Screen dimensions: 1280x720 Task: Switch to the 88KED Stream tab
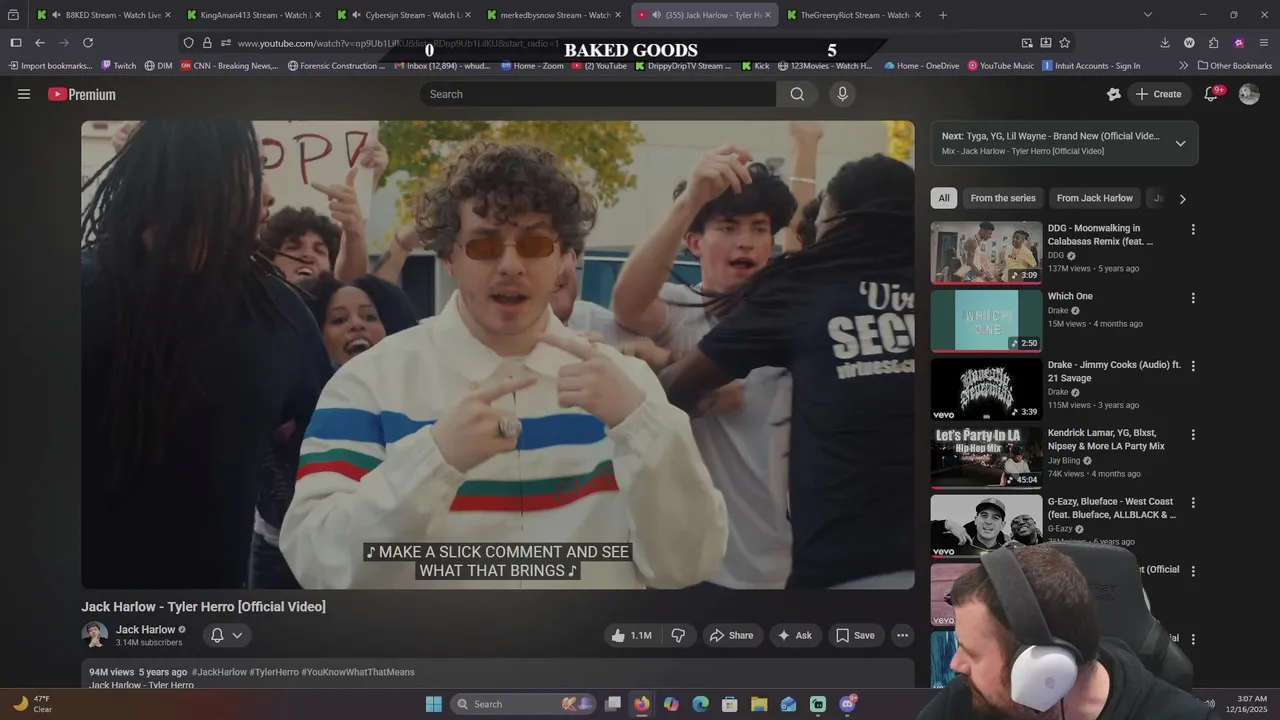[104, 15]
